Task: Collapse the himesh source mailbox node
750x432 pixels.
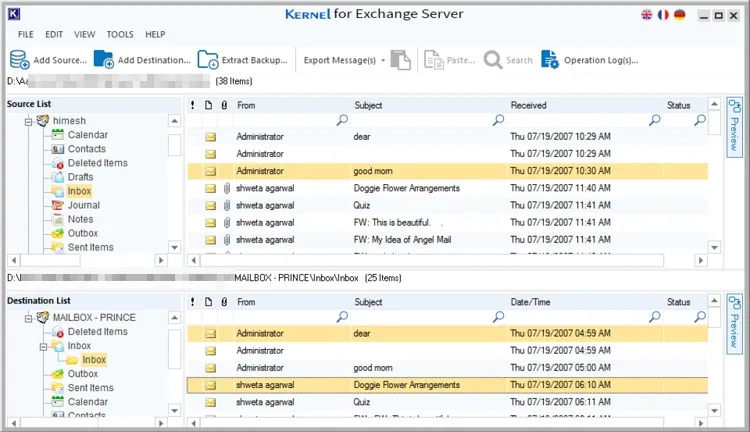Action: pyautogui.click(x=28, y=122)
